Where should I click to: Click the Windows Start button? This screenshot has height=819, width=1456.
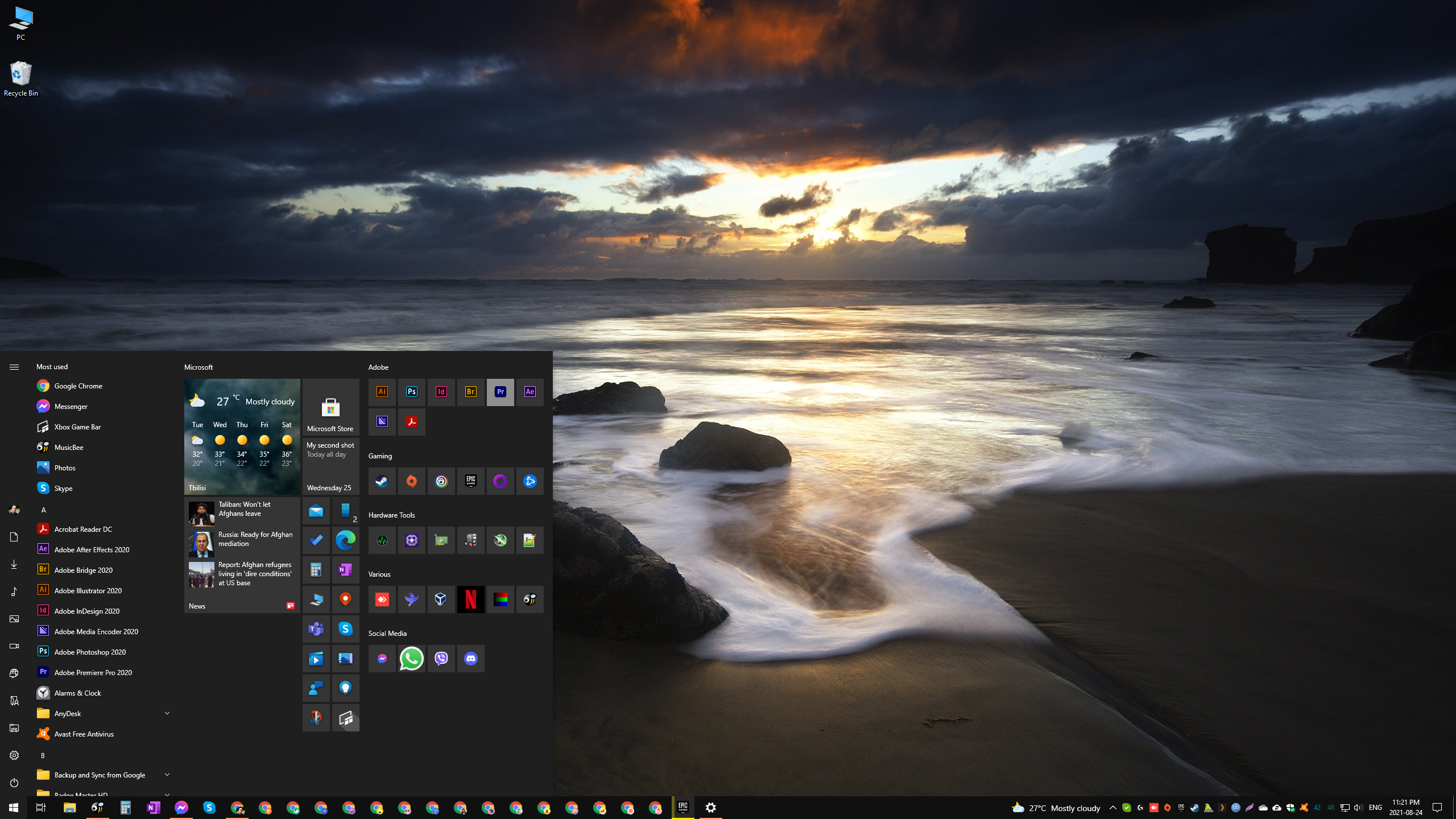[14, 808]
